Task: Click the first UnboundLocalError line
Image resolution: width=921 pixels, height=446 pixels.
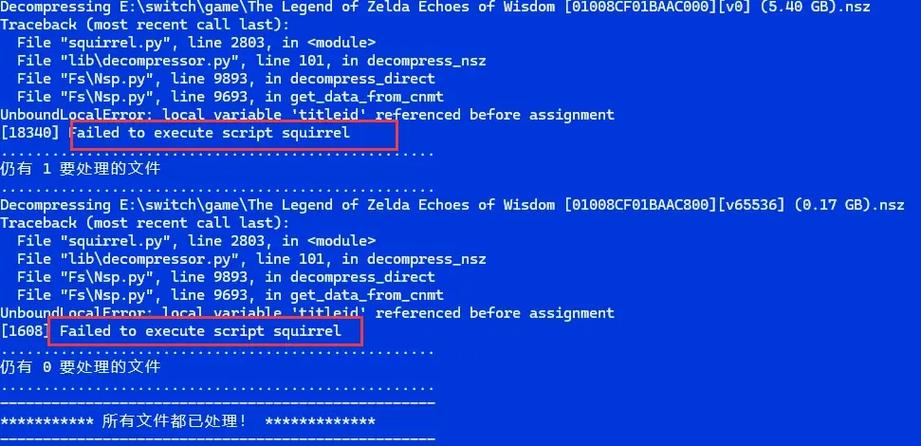Action: pos(307,115)
